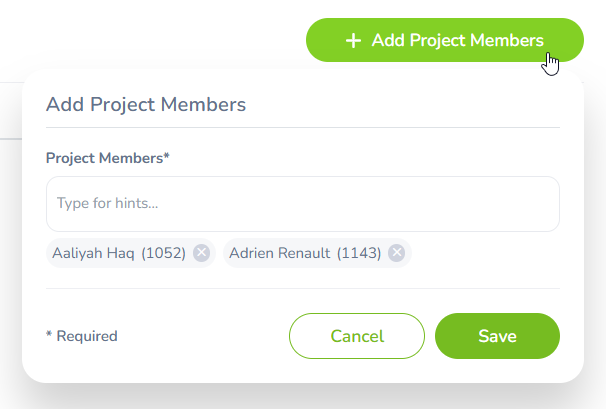Click the Add Project Members dialog heading
Screen dimensions: 606x409
[x=146, y=104]
